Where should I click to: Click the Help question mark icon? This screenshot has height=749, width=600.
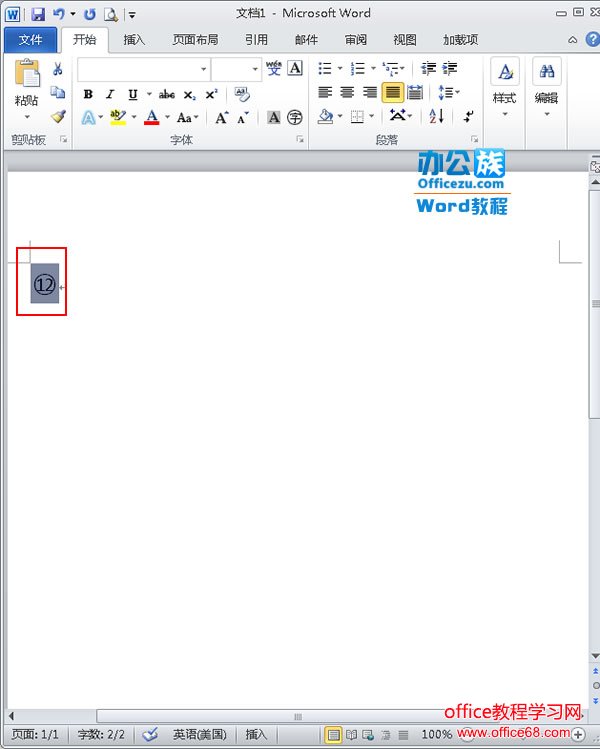click(592, 40)
